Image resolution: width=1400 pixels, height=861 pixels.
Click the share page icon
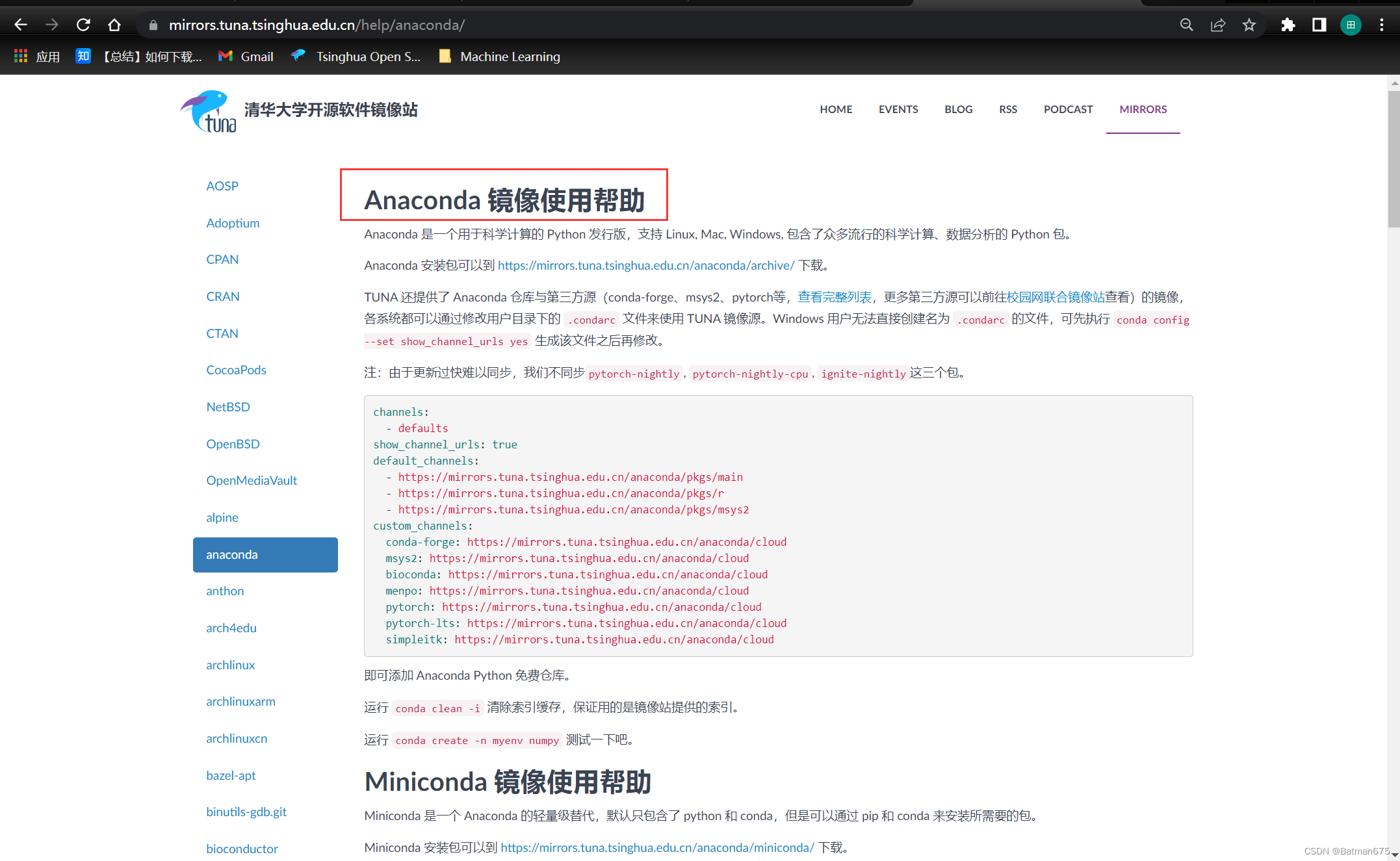click(1217, 25)
